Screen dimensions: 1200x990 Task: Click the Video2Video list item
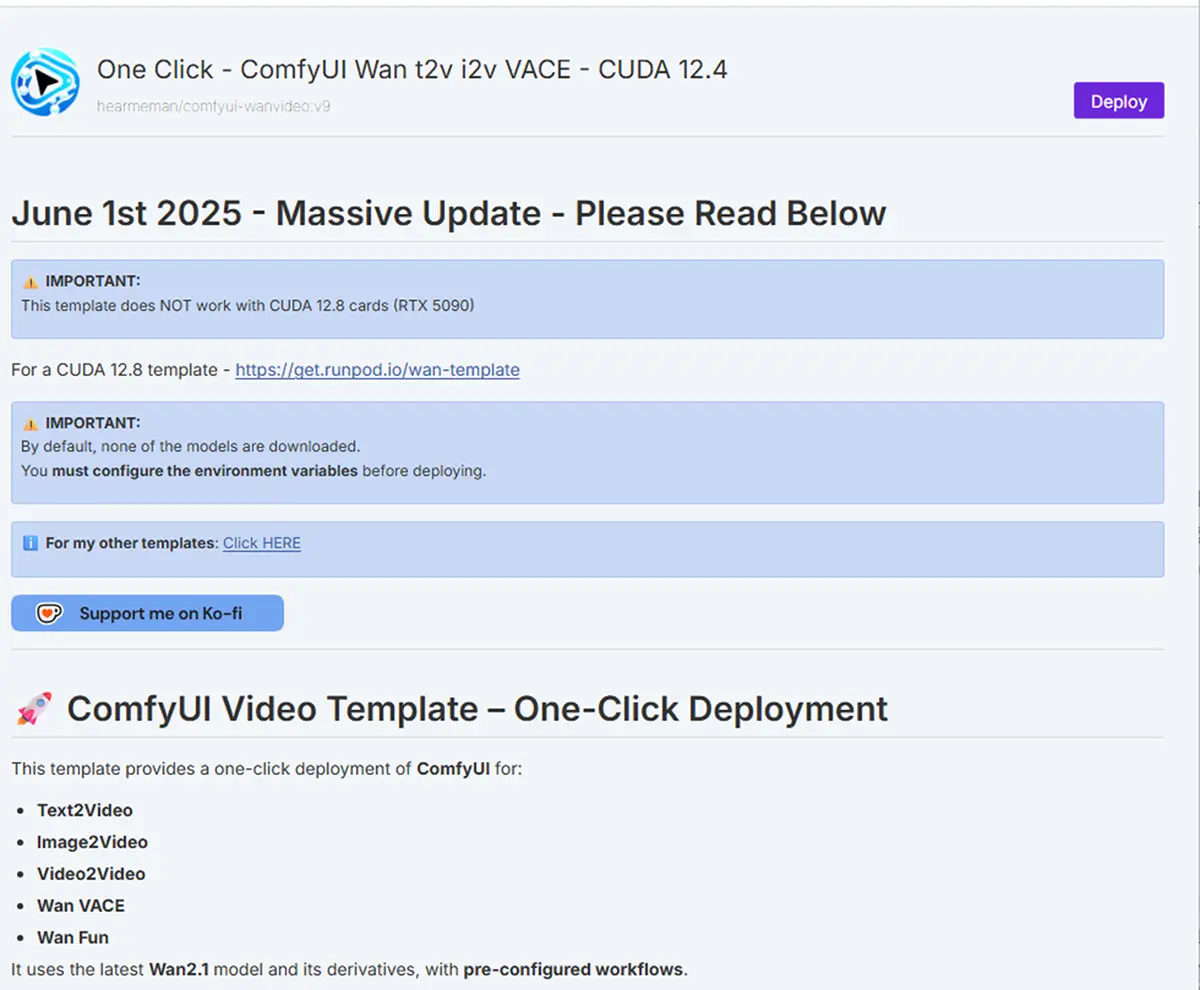(x=91, y=874)
